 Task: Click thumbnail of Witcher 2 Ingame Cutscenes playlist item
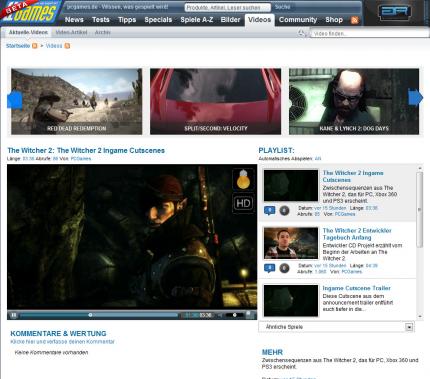click(x=291, y=185)
